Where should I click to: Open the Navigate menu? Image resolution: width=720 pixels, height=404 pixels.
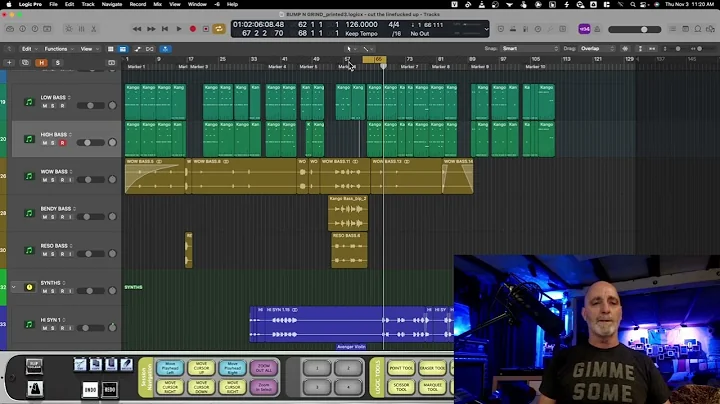coord(112,4)
